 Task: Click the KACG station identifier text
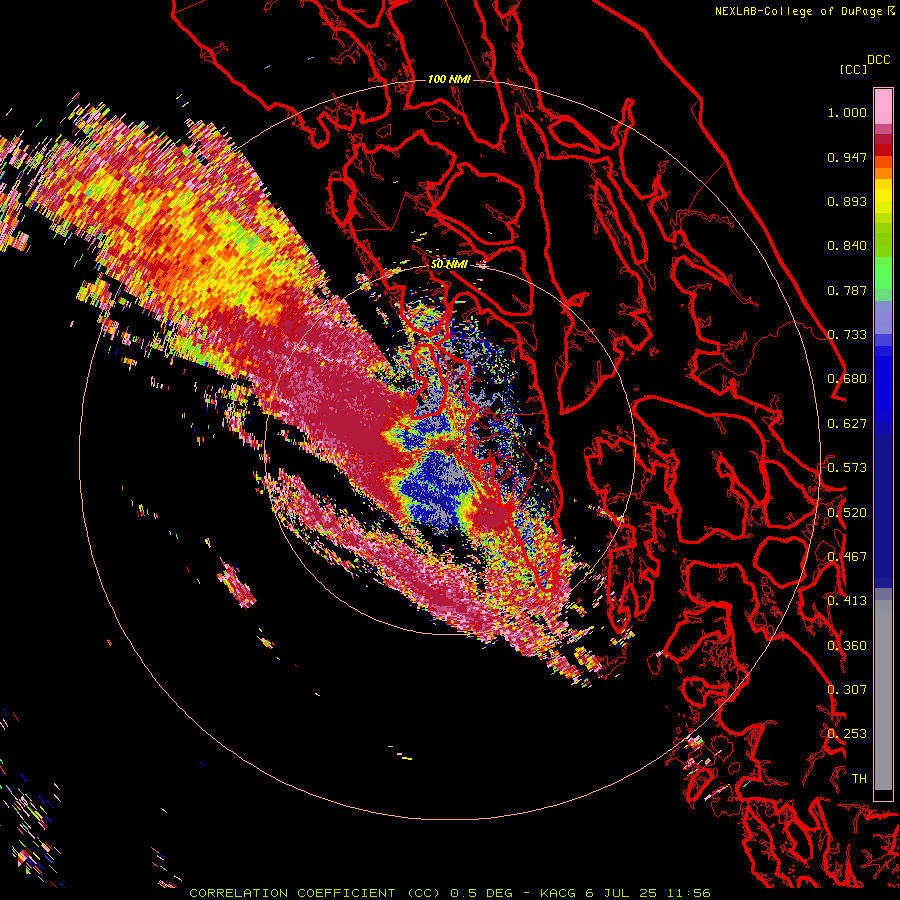coord(557,893)
